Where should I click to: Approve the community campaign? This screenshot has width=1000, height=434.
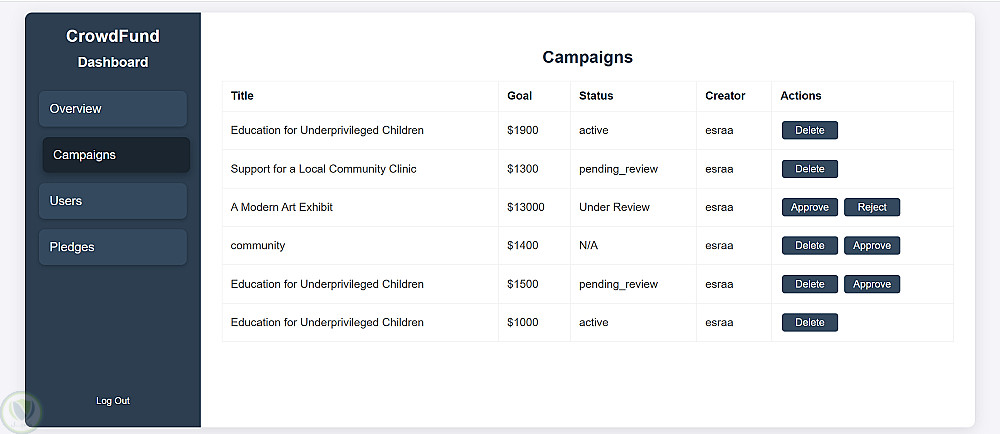[871, 245]
